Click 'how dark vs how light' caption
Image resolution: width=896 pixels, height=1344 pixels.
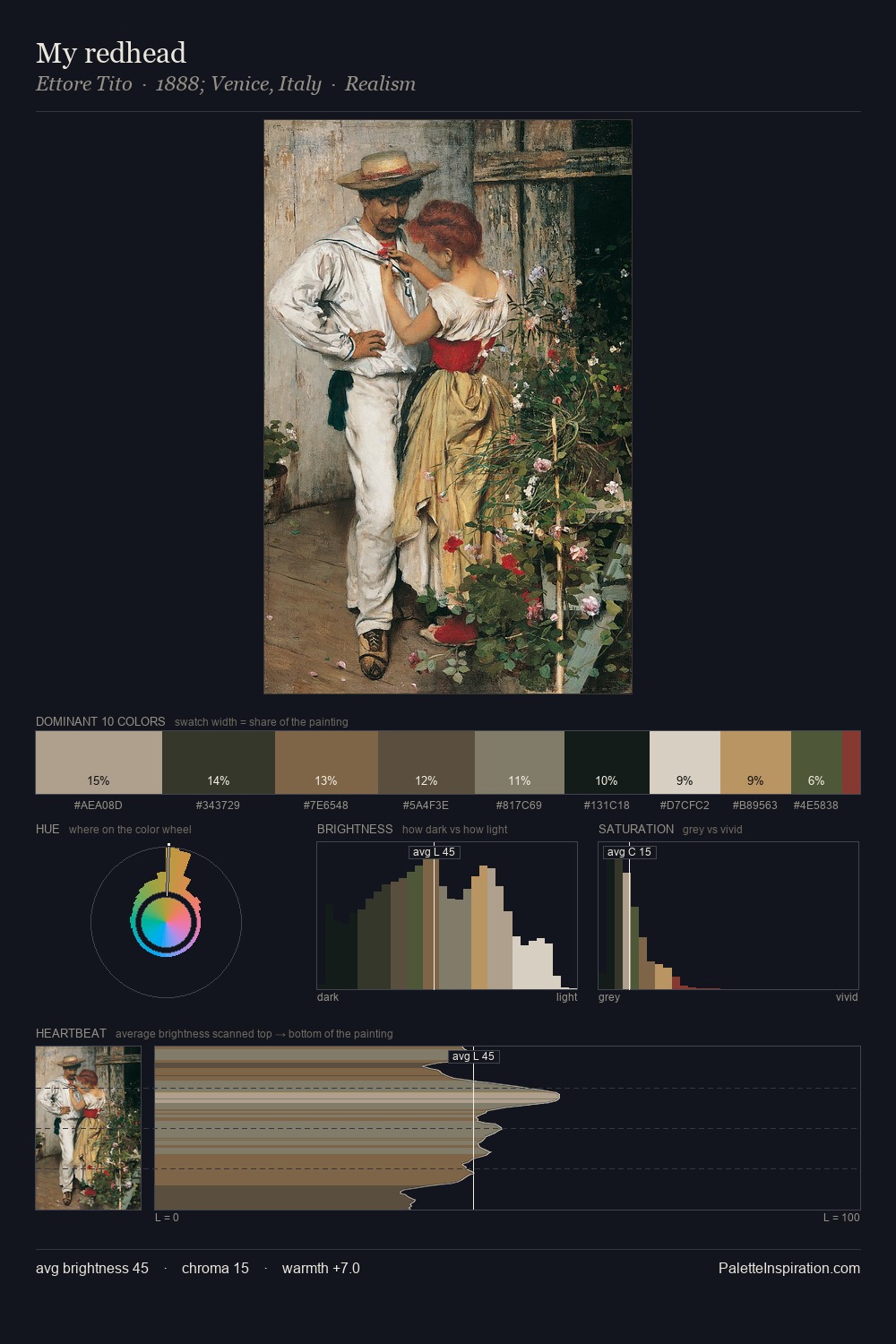[x=454, y=830]
